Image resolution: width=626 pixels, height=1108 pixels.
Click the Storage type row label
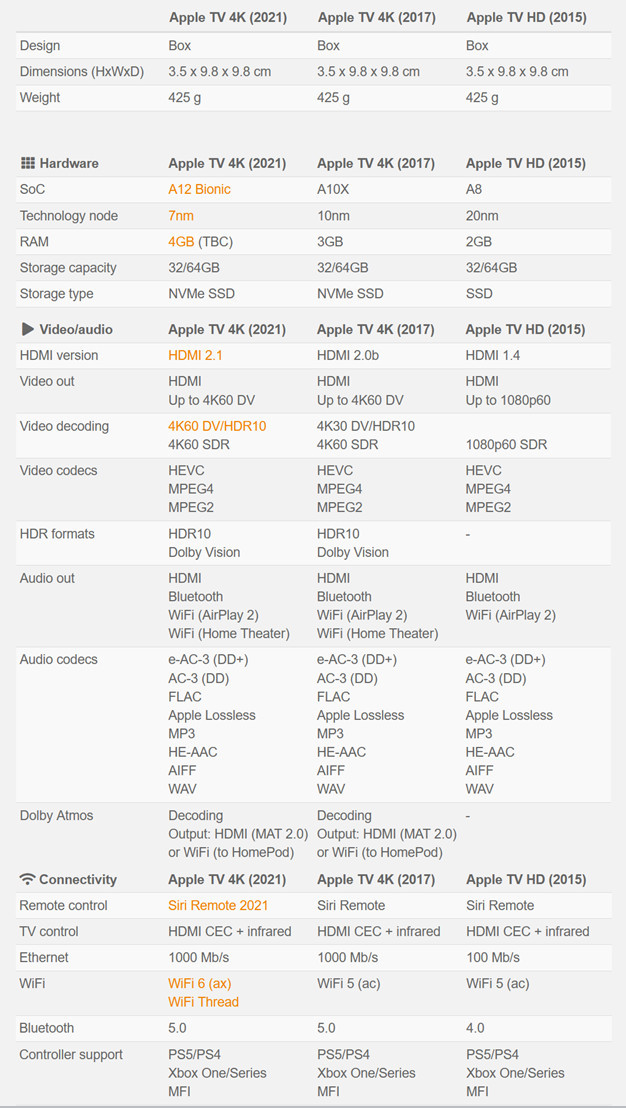click(57, 293)
